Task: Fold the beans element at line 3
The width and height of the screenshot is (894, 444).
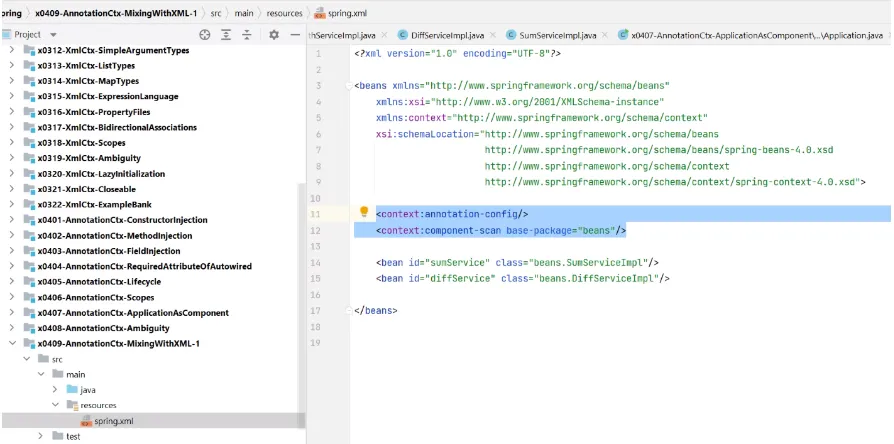Action: (348, 86)
